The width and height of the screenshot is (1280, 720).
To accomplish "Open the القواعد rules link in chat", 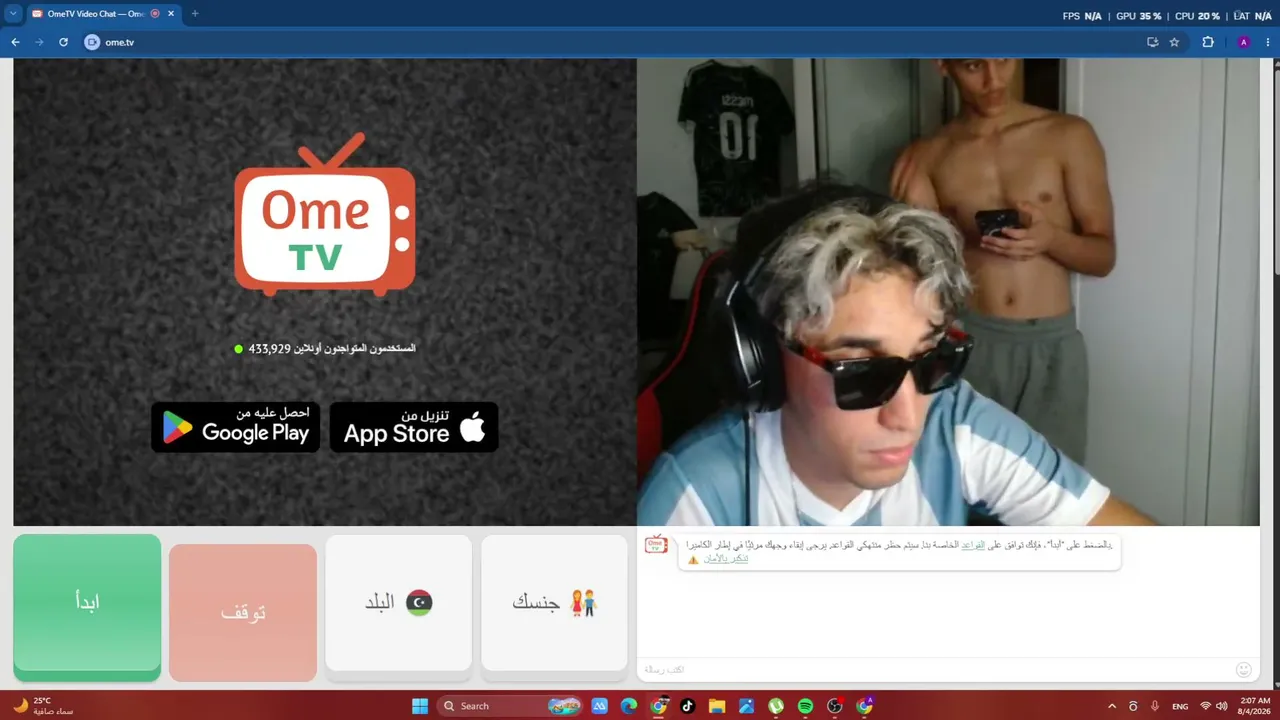I will tap(973, 545).
